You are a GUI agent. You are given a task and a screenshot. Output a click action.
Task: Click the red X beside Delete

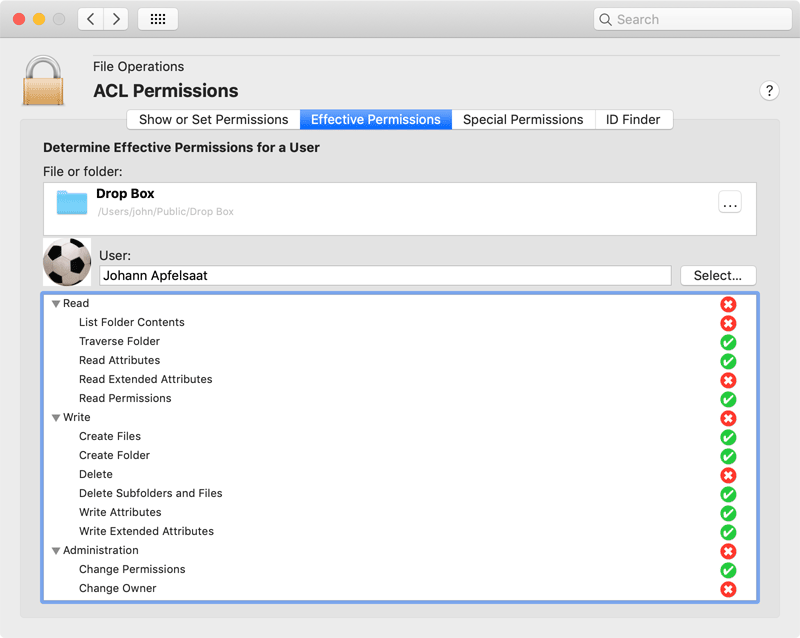tap(728, 475)
